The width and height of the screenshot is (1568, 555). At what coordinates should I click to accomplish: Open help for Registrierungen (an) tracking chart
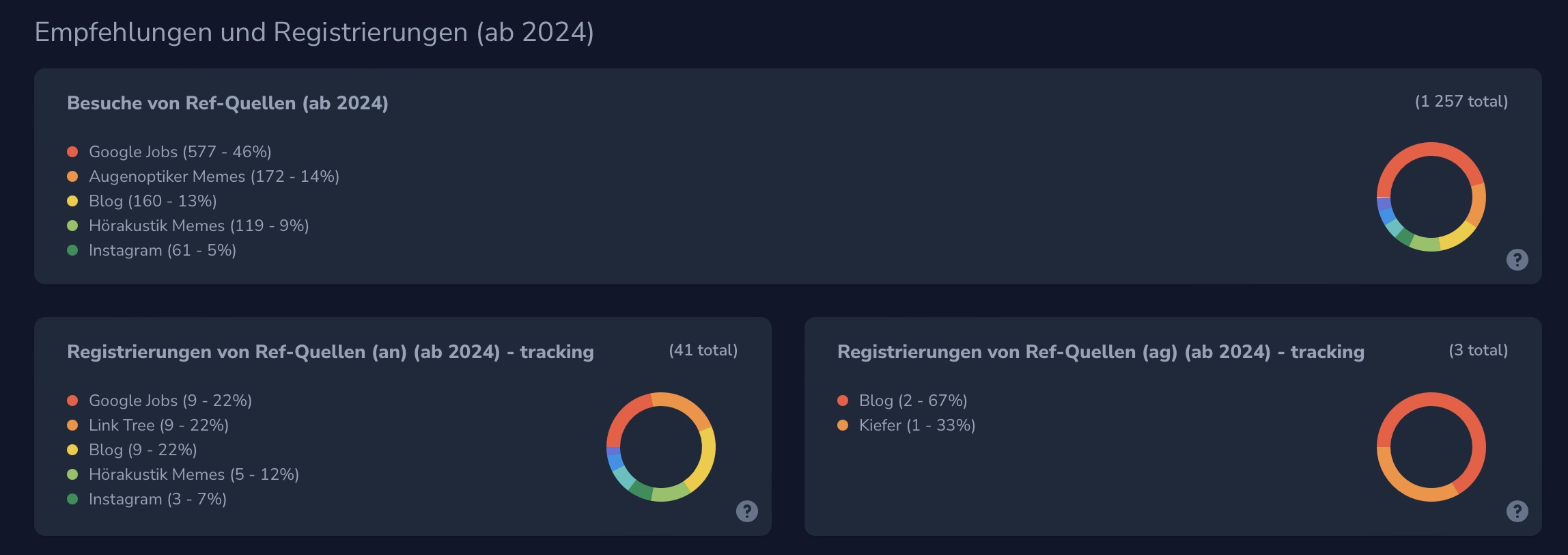coord(746,511)
